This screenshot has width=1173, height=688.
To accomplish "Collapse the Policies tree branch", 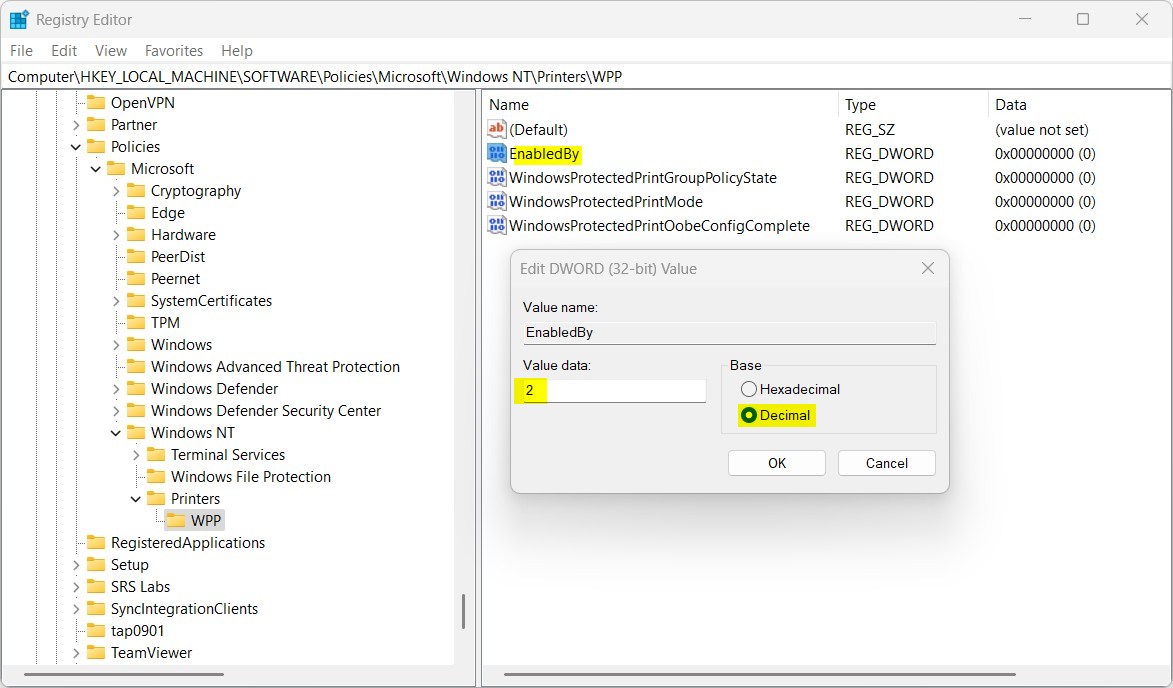I will (x=75, y=146).
